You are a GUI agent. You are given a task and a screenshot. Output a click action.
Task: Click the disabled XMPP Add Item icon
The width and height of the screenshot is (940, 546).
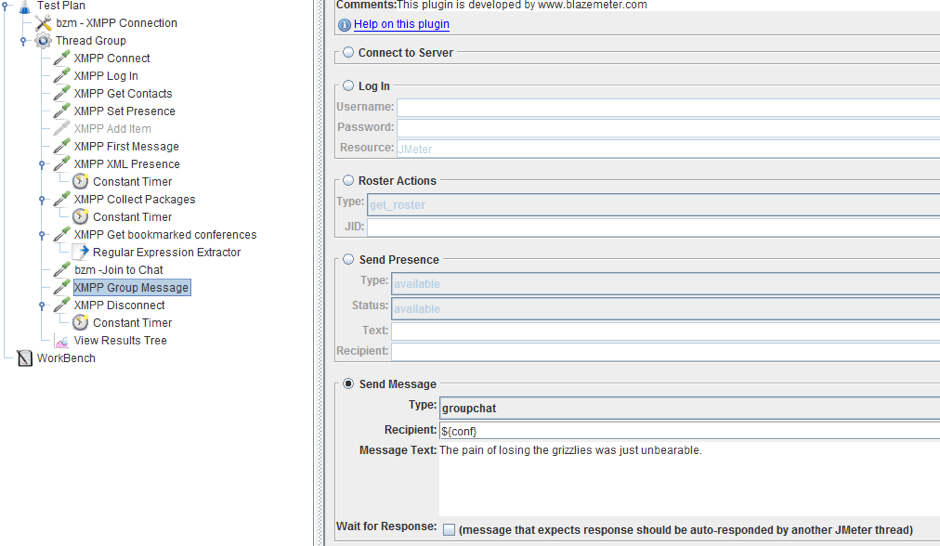point(62,128)
